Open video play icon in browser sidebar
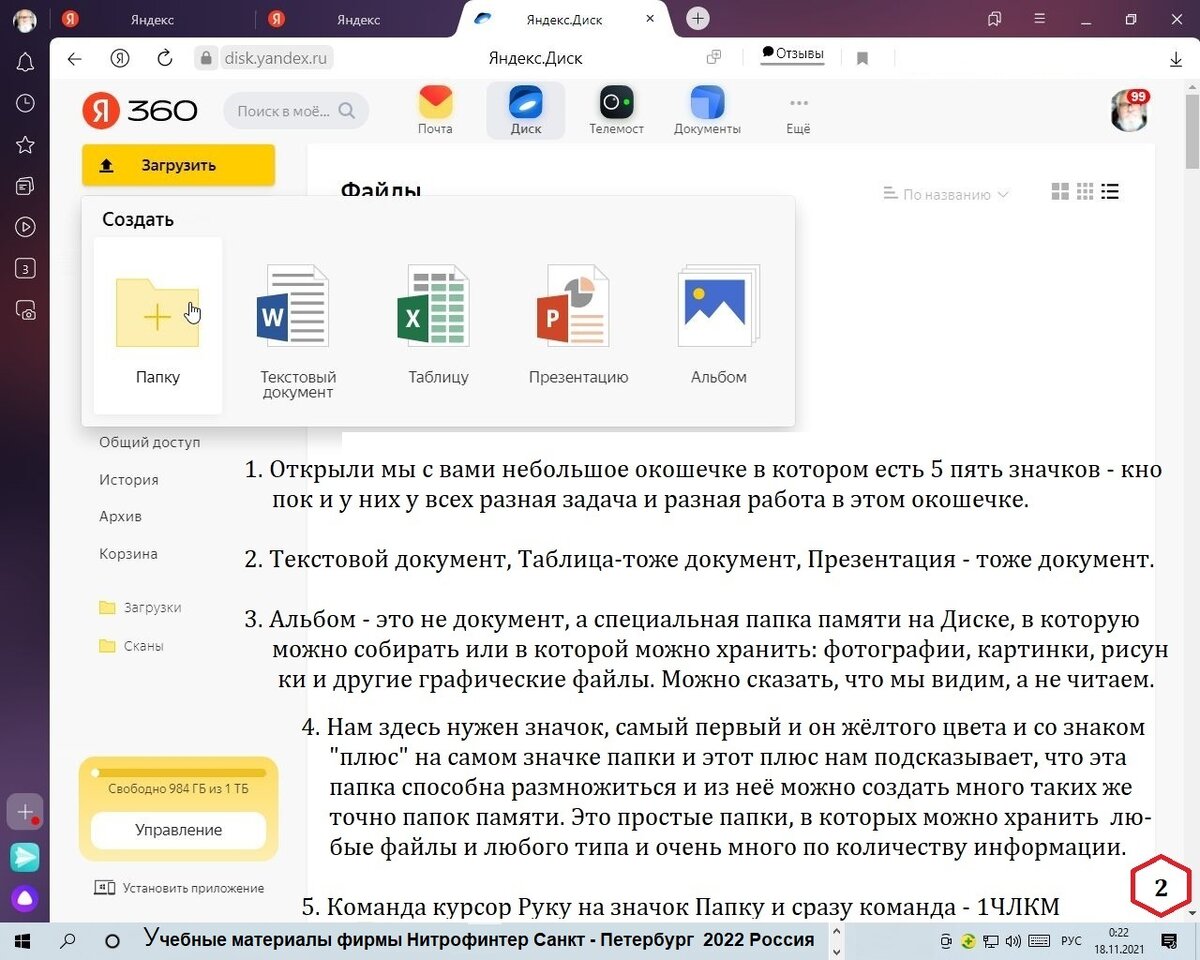 tap(25, 227)
